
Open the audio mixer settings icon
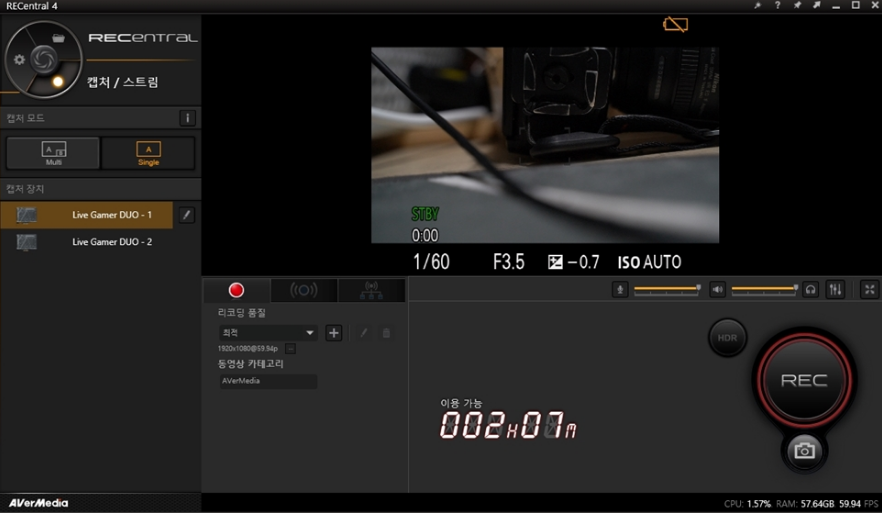click(835, 290)
